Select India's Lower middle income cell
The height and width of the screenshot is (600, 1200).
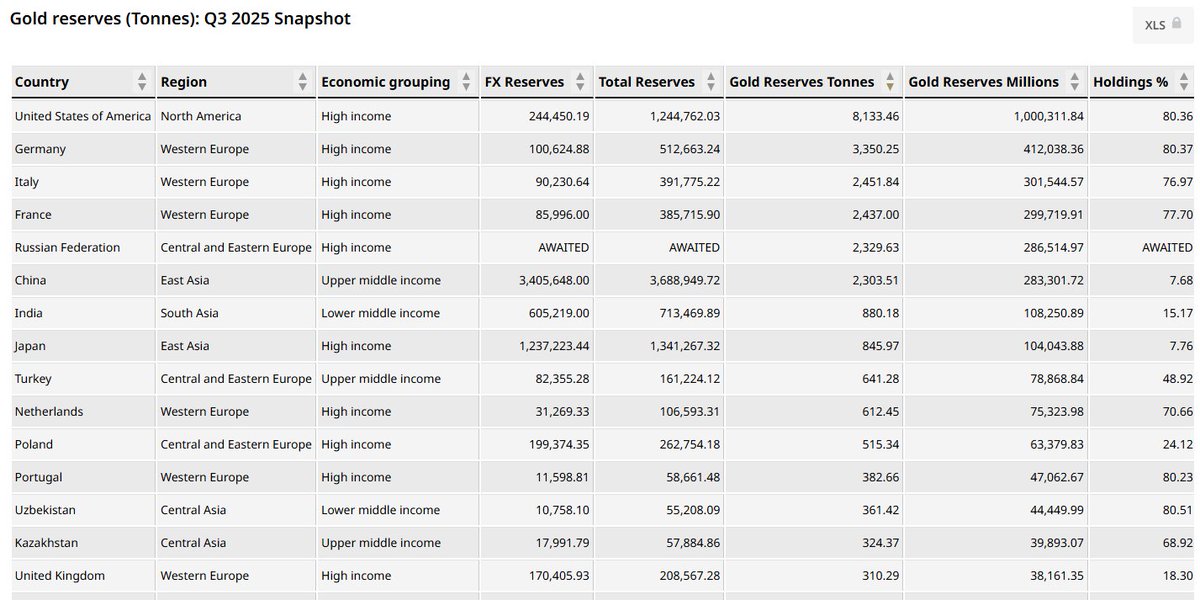(380, 313)
